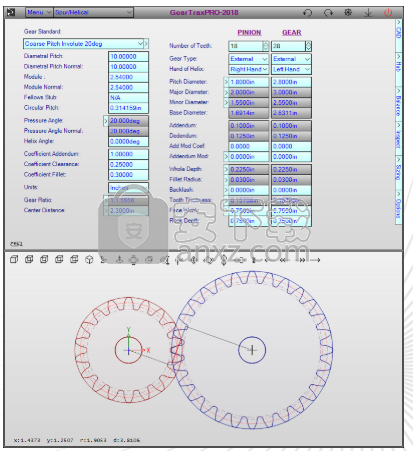Click pinion Add Mod Coef field
Screen dimensions: 413x451
pos(249,146)
